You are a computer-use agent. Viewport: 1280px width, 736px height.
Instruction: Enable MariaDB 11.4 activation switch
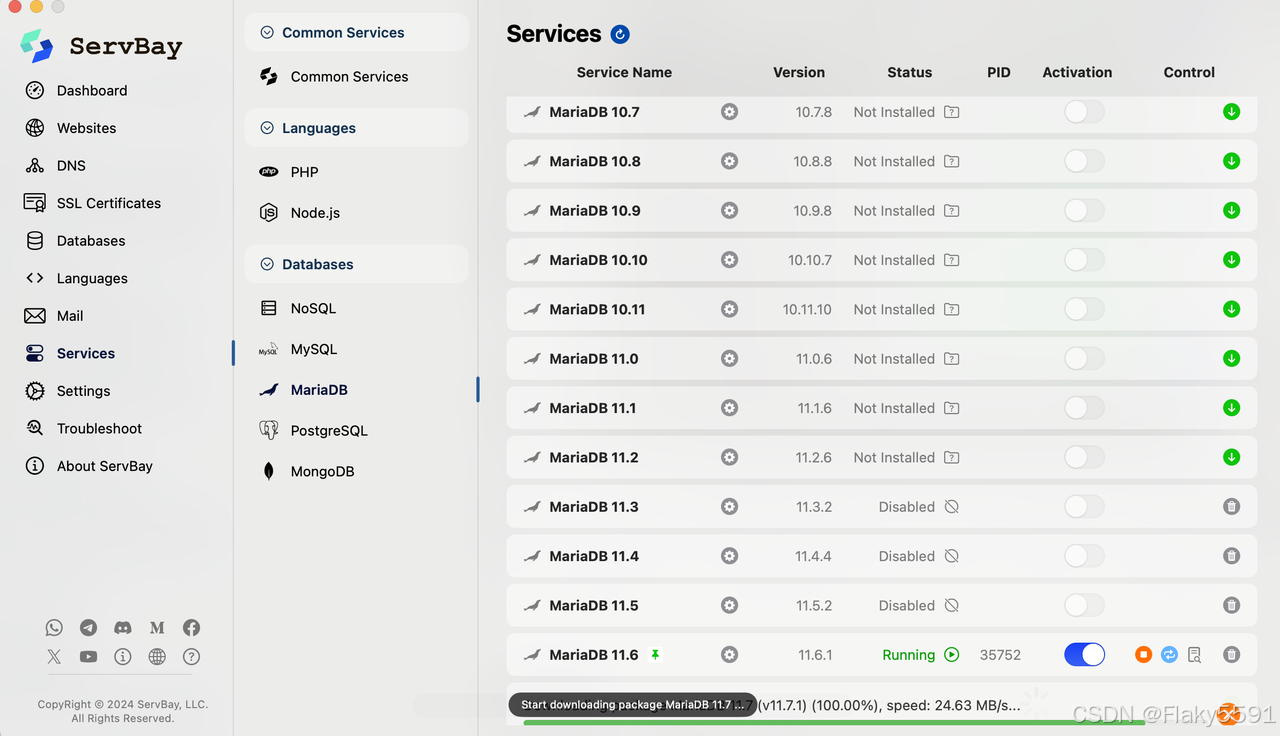[x=1084, y=556]
